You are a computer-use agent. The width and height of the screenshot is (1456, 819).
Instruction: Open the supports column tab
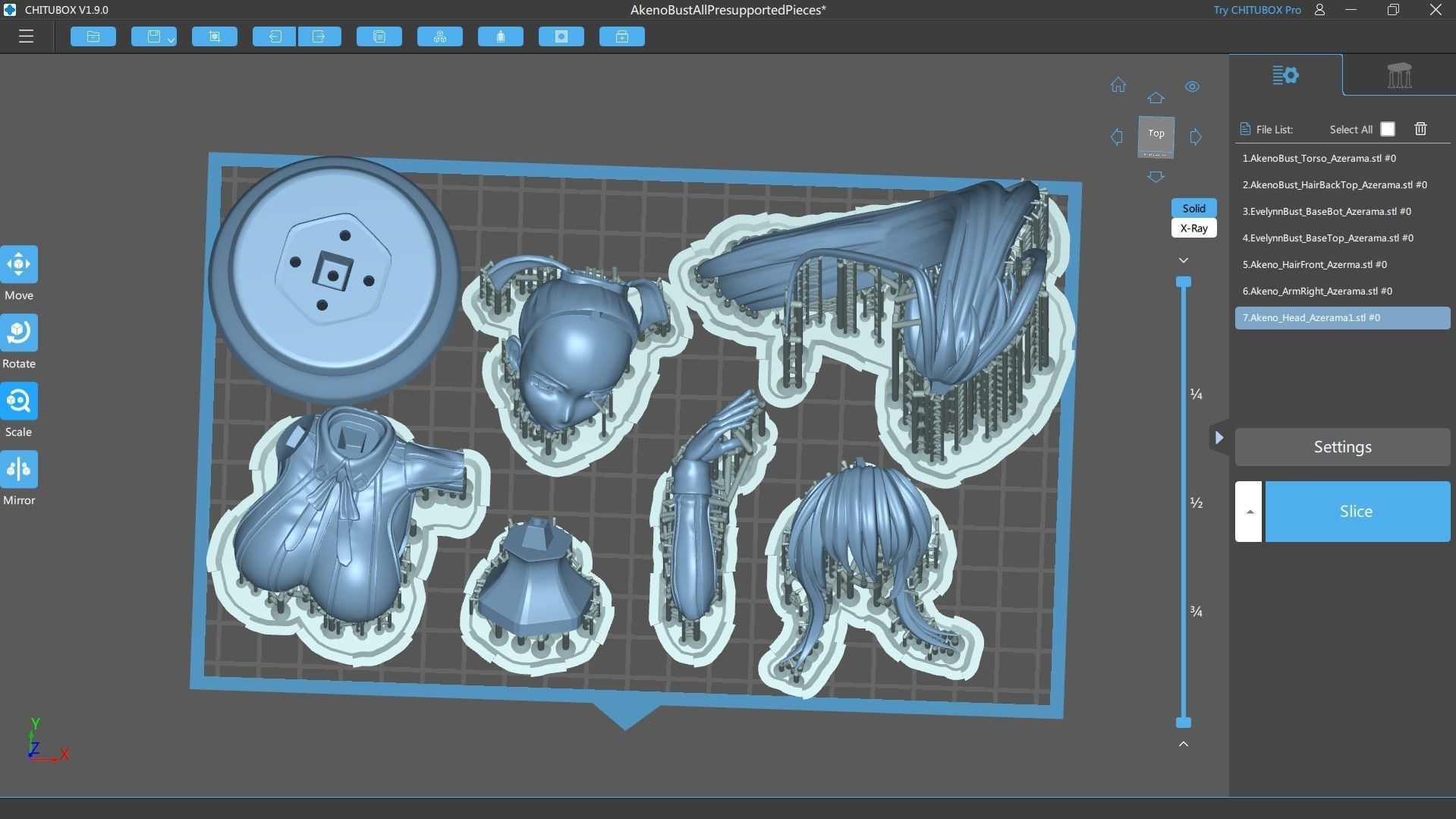pos(1399,75)
